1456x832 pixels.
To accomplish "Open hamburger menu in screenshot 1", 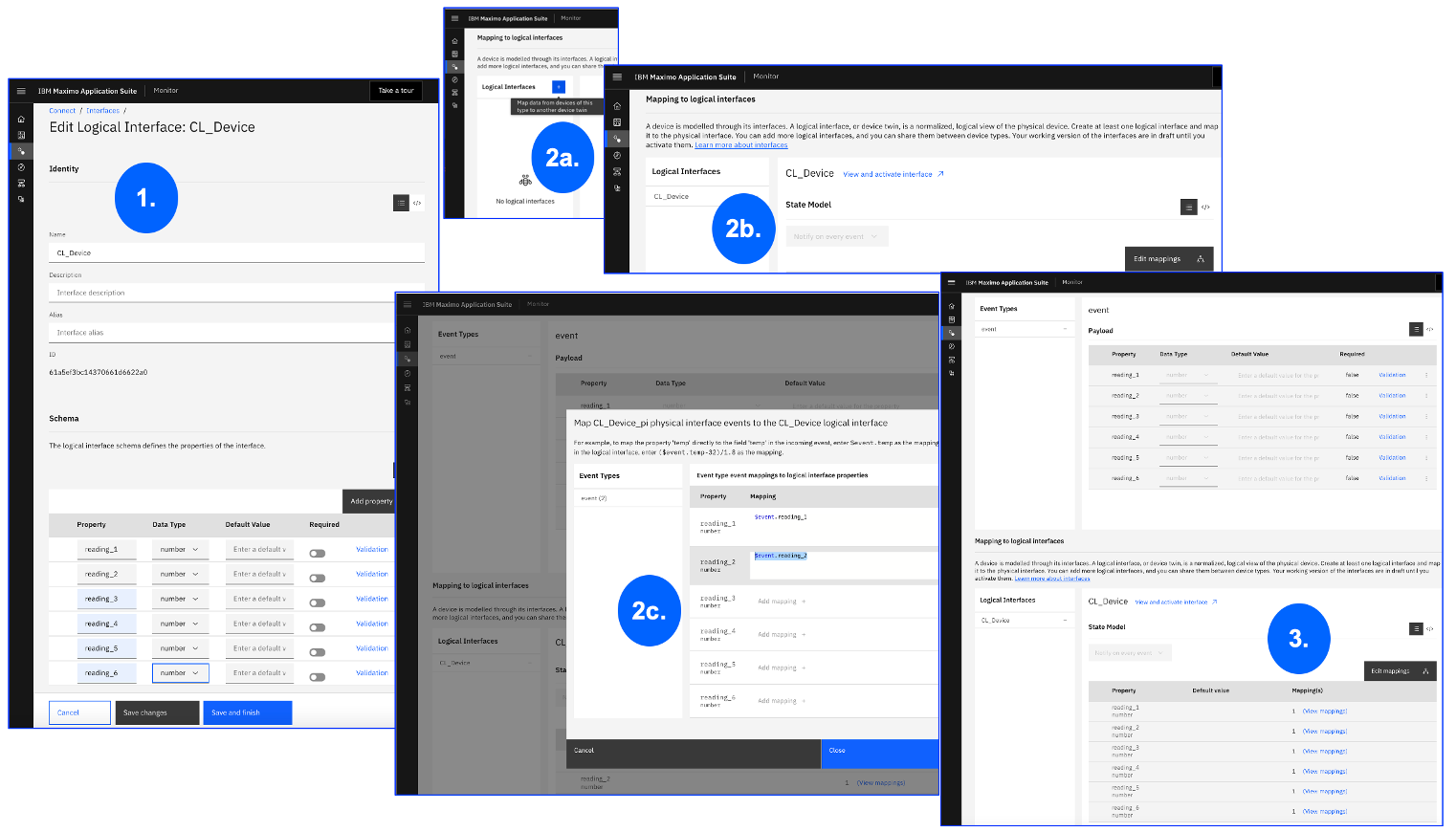I will 21,91.
